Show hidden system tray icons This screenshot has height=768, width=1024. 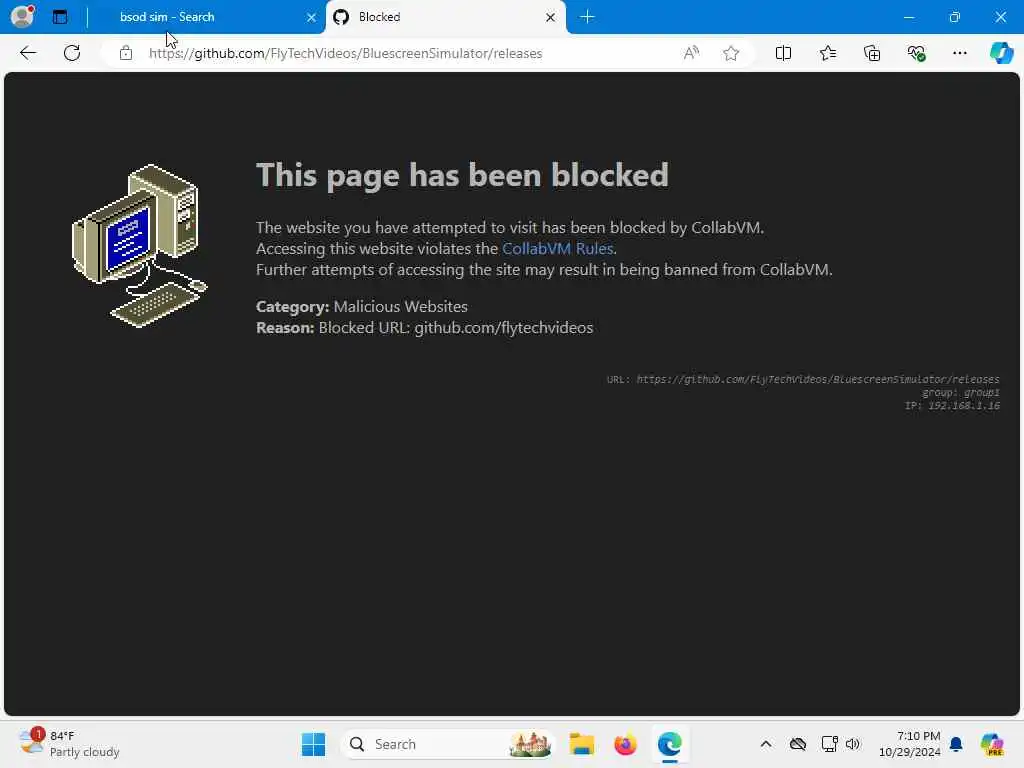(x=766, y=744)
